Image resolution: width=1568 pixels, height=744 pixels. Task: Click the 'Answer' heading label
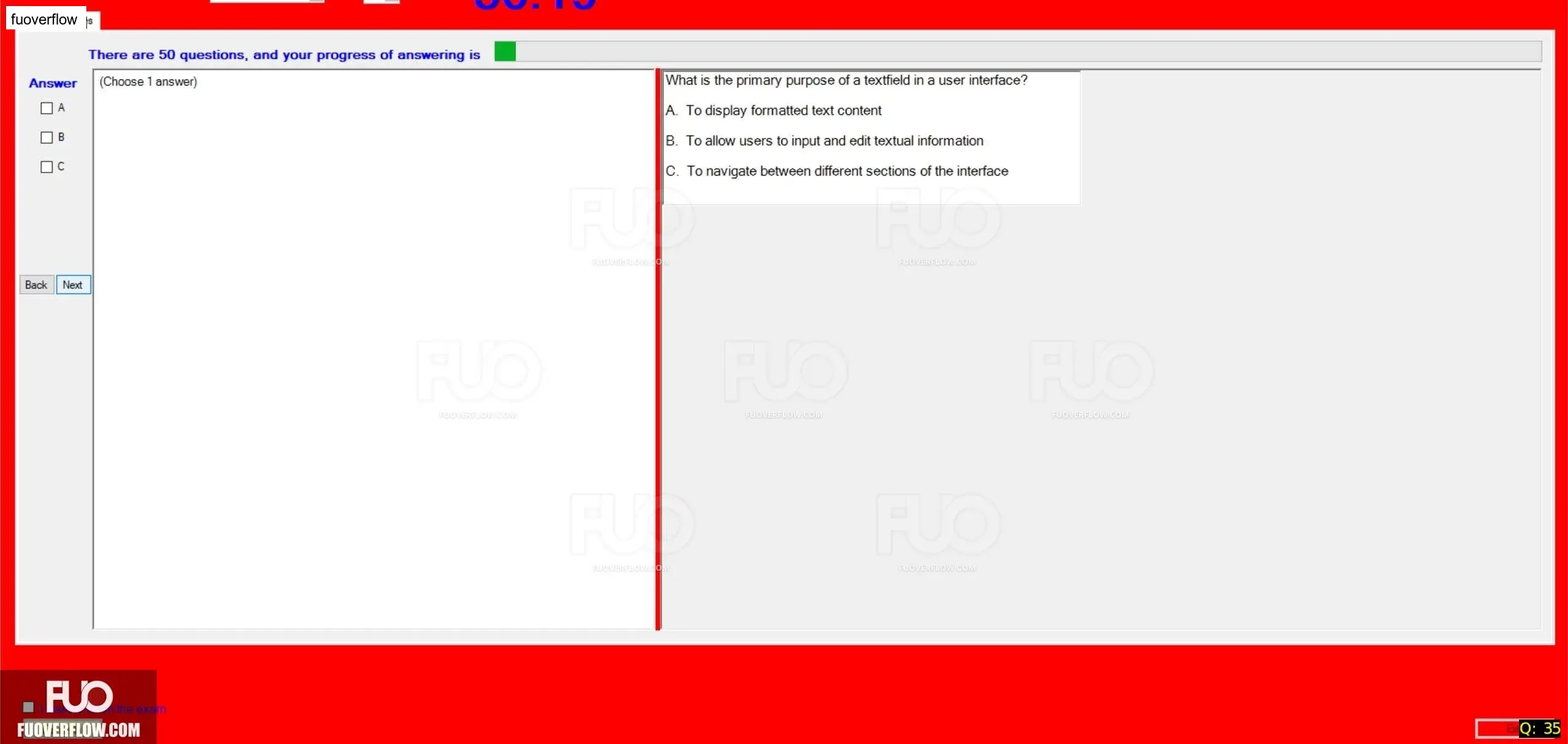click(53, 83)
